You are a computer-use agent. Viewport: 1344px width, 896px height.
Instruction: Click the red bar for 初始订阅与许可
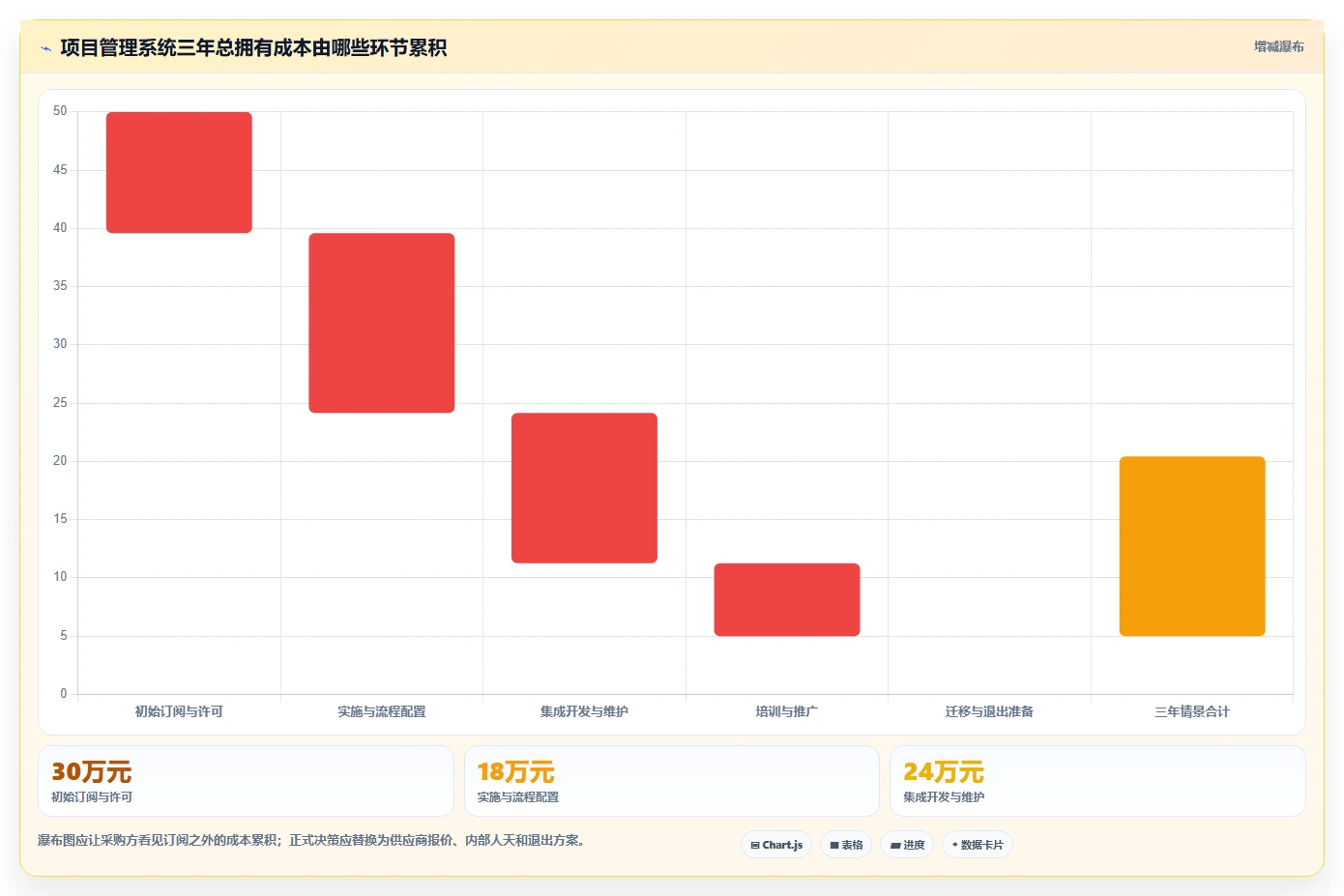179,173
